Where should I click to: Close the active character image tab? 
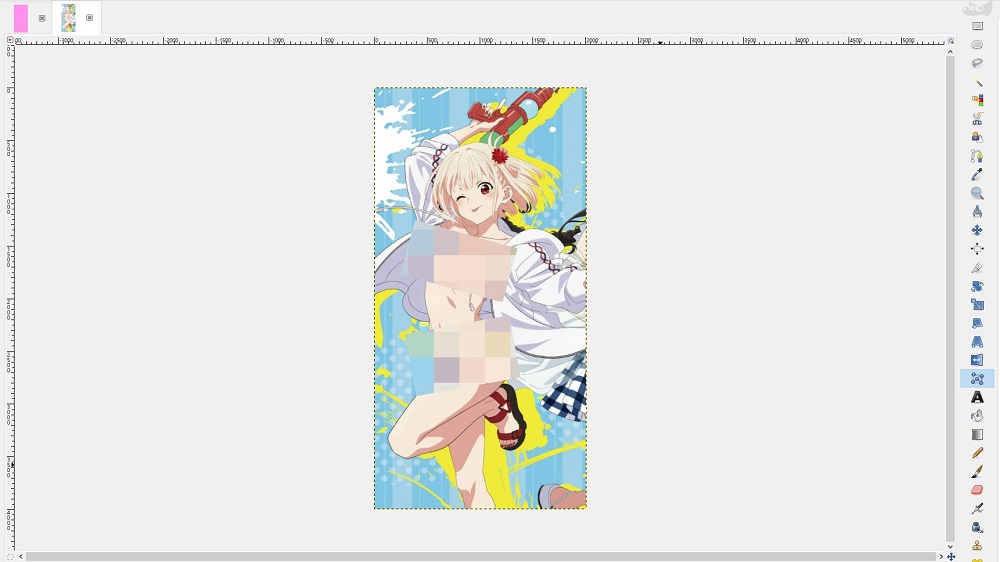(90, 18)
